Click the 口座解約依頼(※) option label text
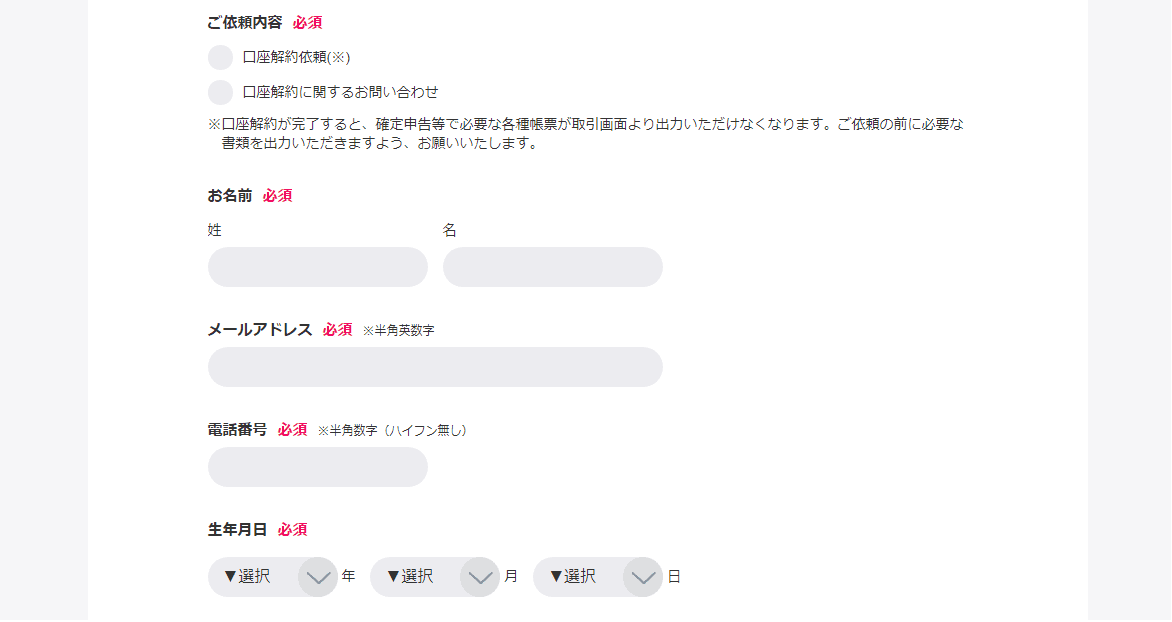1172x622 pixels. (296, 58)
